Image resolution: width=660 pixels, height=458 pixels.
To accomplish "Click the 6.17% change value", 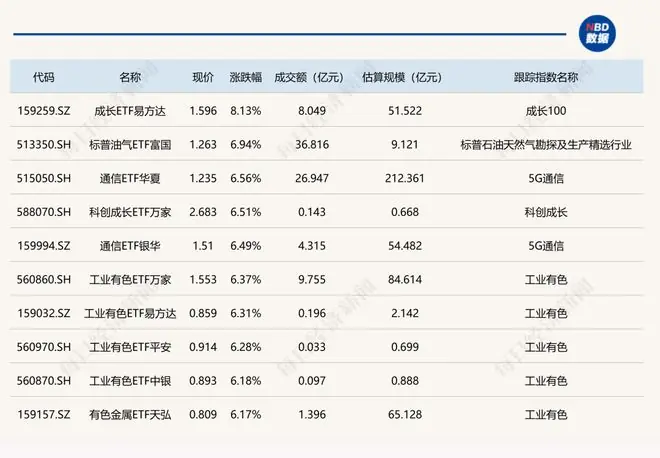I will [x=246, y=415].
